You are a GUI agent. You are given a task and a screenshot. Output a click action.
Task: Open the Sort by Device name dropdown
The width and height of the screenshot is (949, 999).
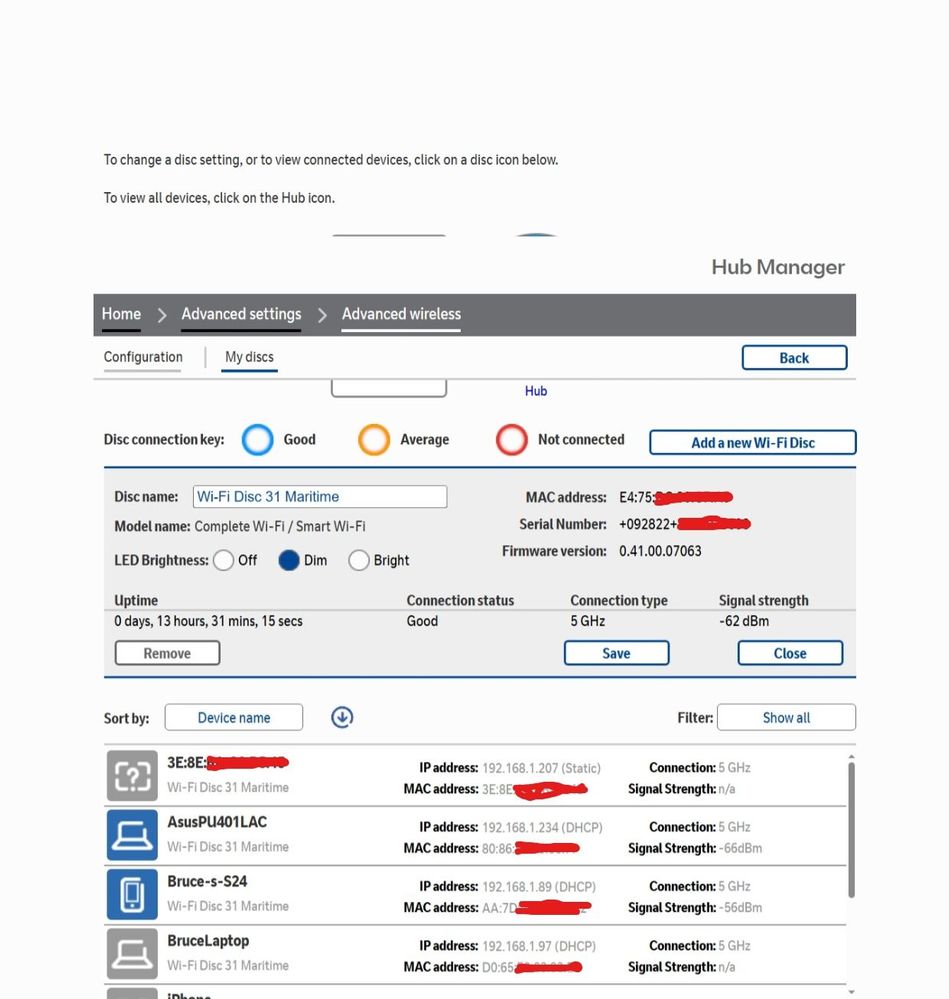click(234, 717)
